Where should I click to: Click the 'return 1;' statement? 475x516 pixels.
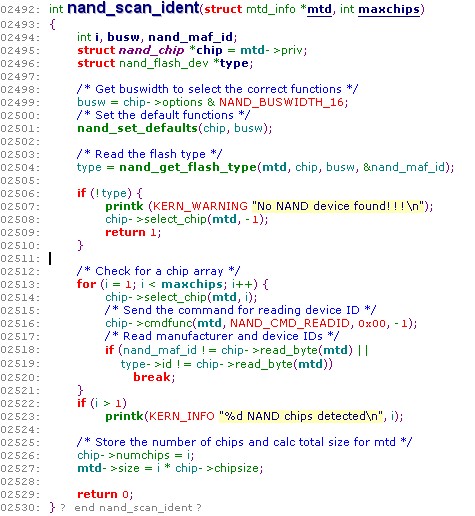click(133, 232)
